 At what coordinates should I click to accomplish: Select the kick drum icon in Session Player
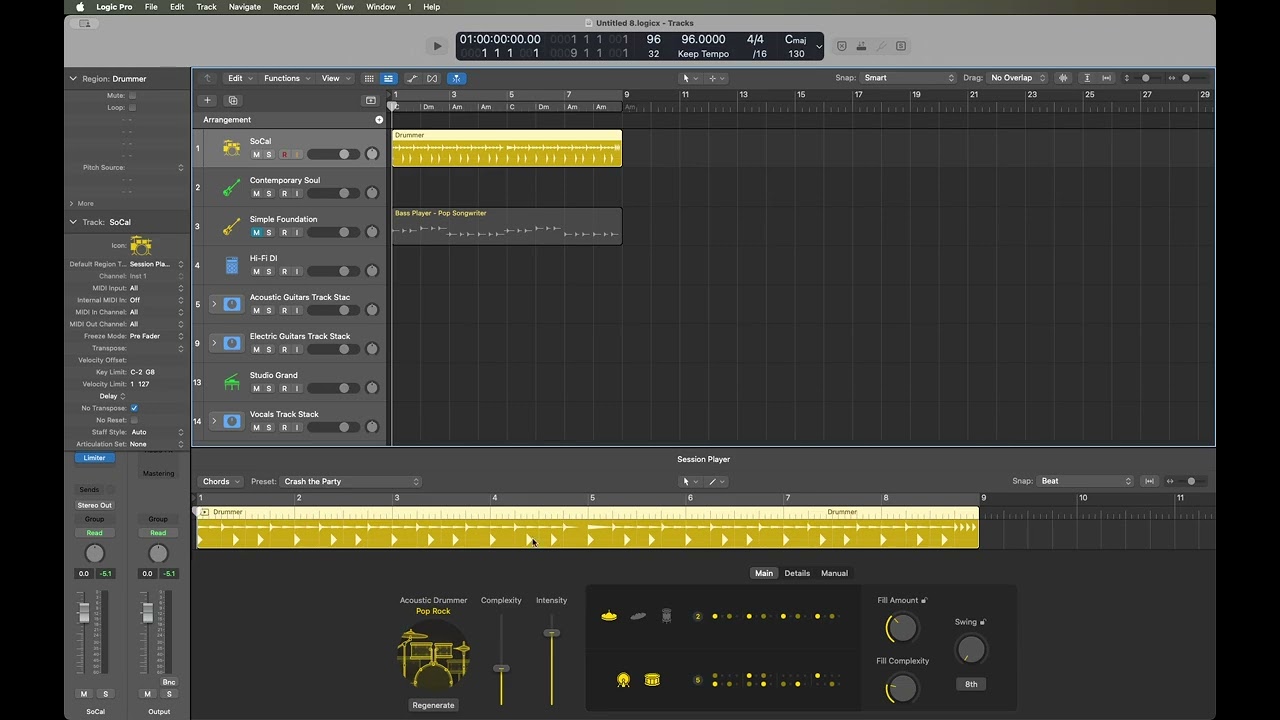(x=622, y=680)
